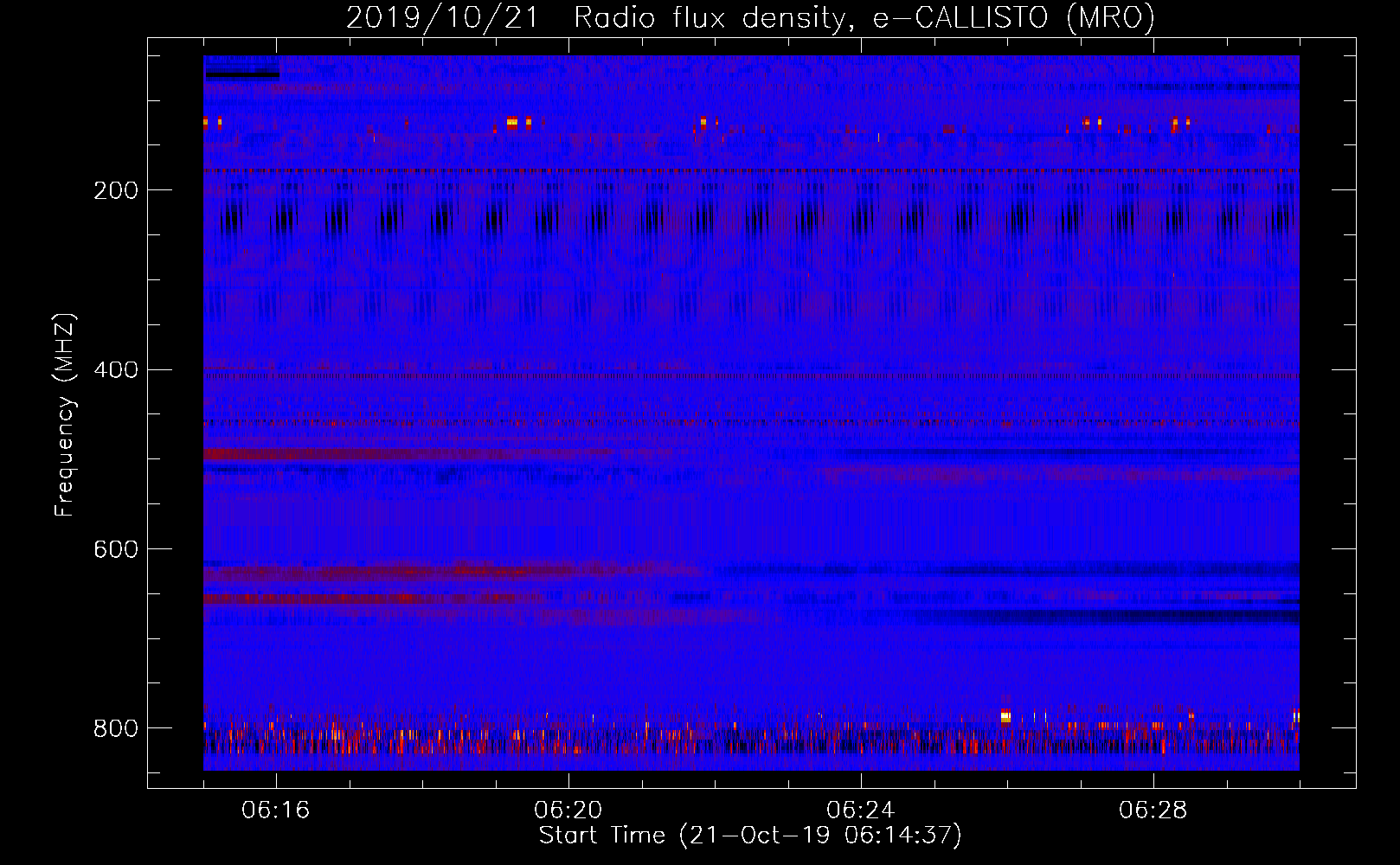This screenshot has height=865, width=1400.
Task: Click the 200 frequency tick label
Action: click(116, 190)
